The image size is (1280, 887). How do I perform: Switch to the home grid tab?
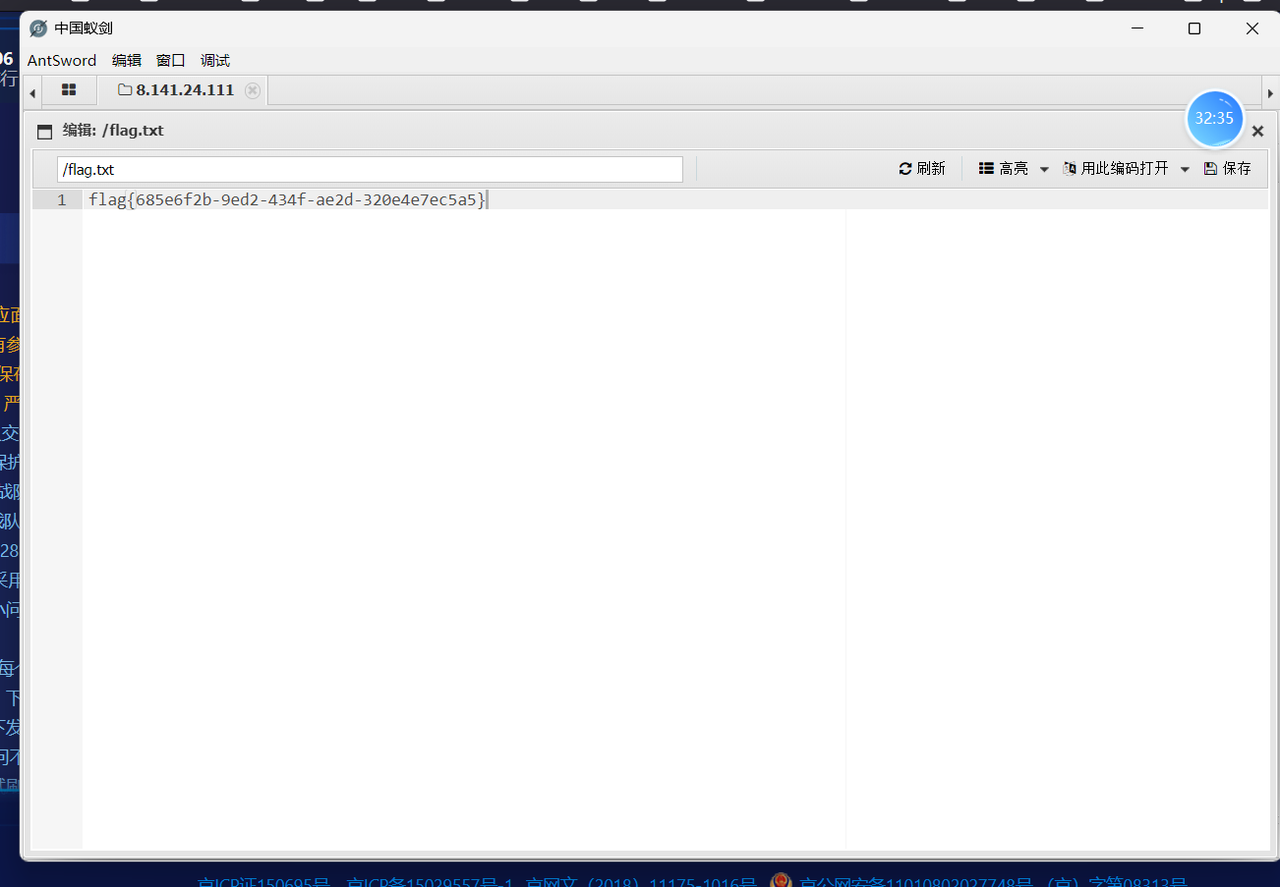point(69,90)
